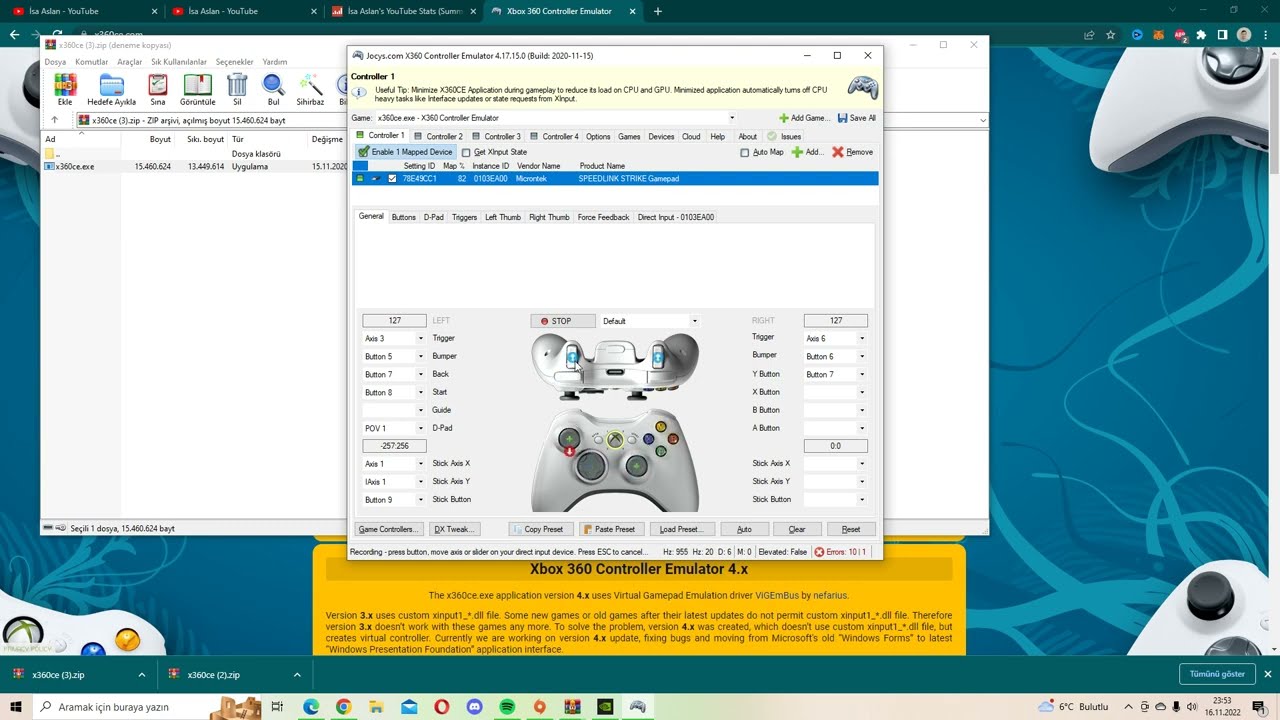Click the blue info icon in the tip banner

coord(359,92)
